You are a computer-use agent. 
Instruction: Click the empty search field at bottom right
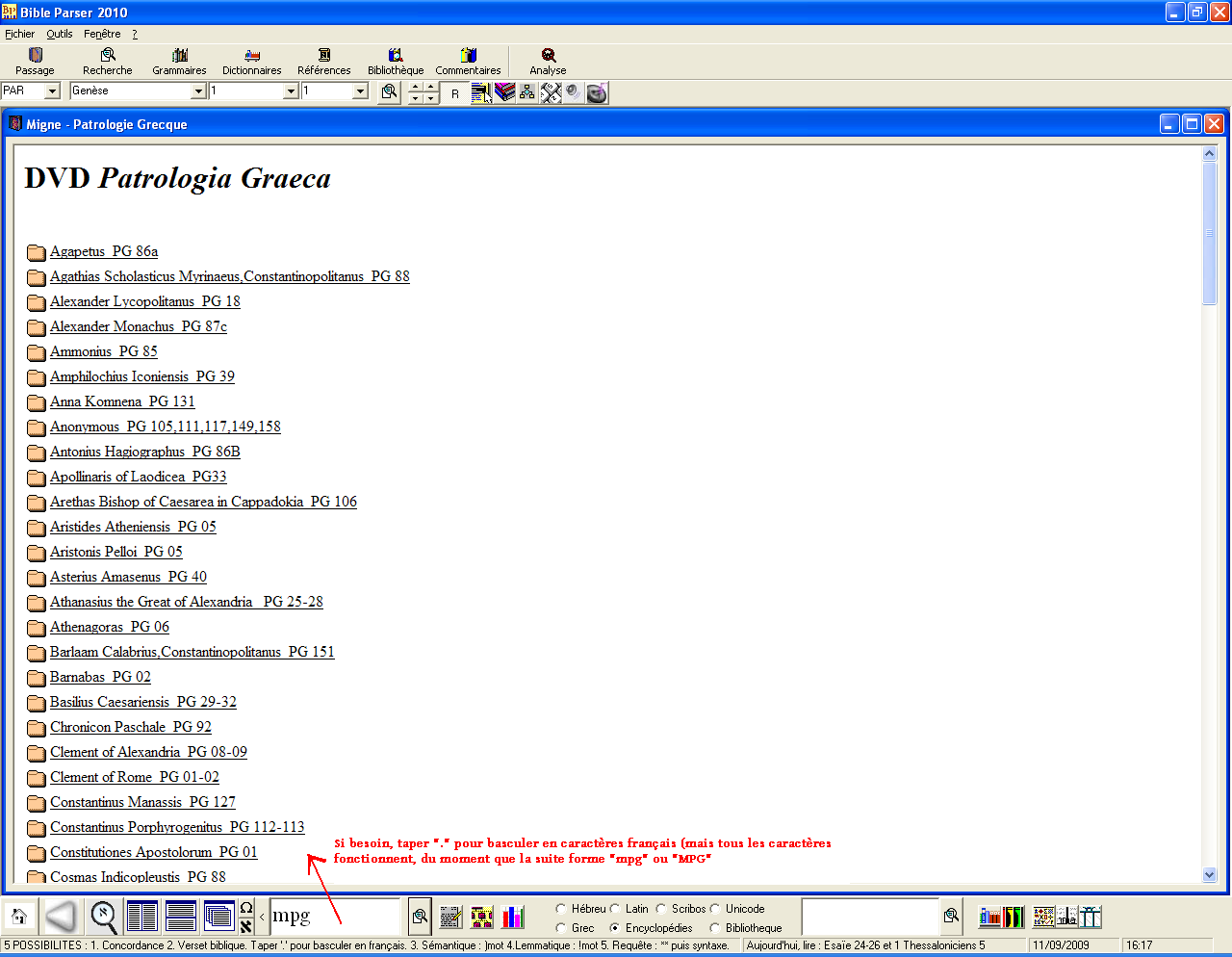[x=870, y=917]
